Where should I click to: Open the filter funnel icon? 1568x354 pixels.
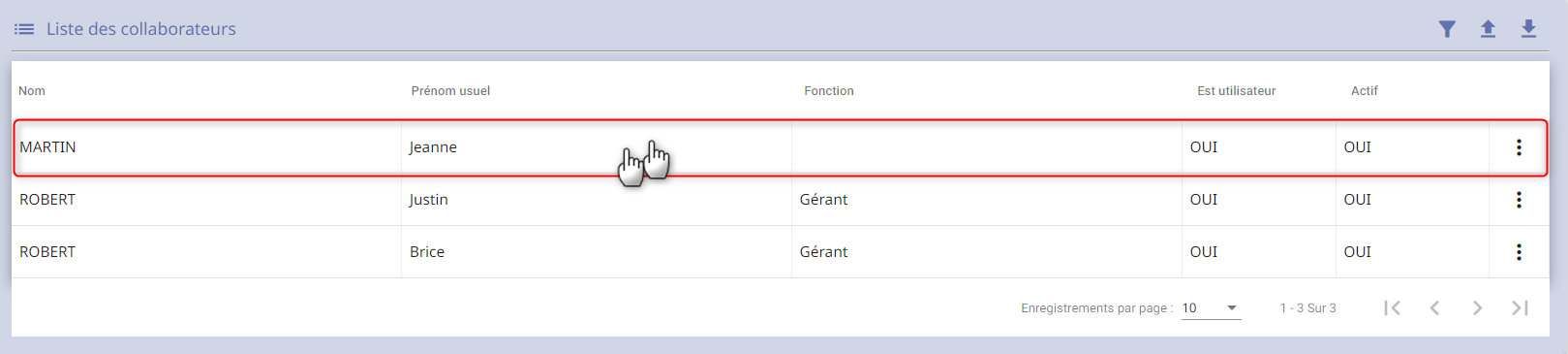coord(1447,29)
